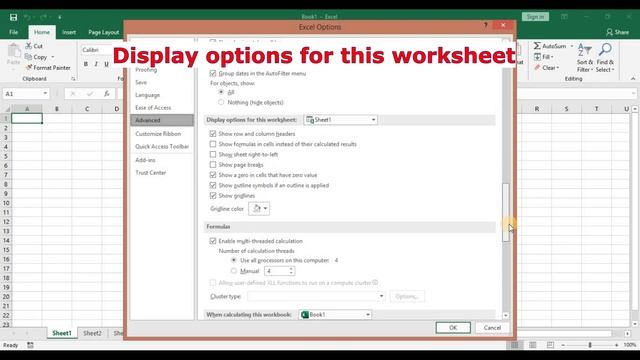
Task: Select Advanced category in options list
Action: [x=162, y=120]
